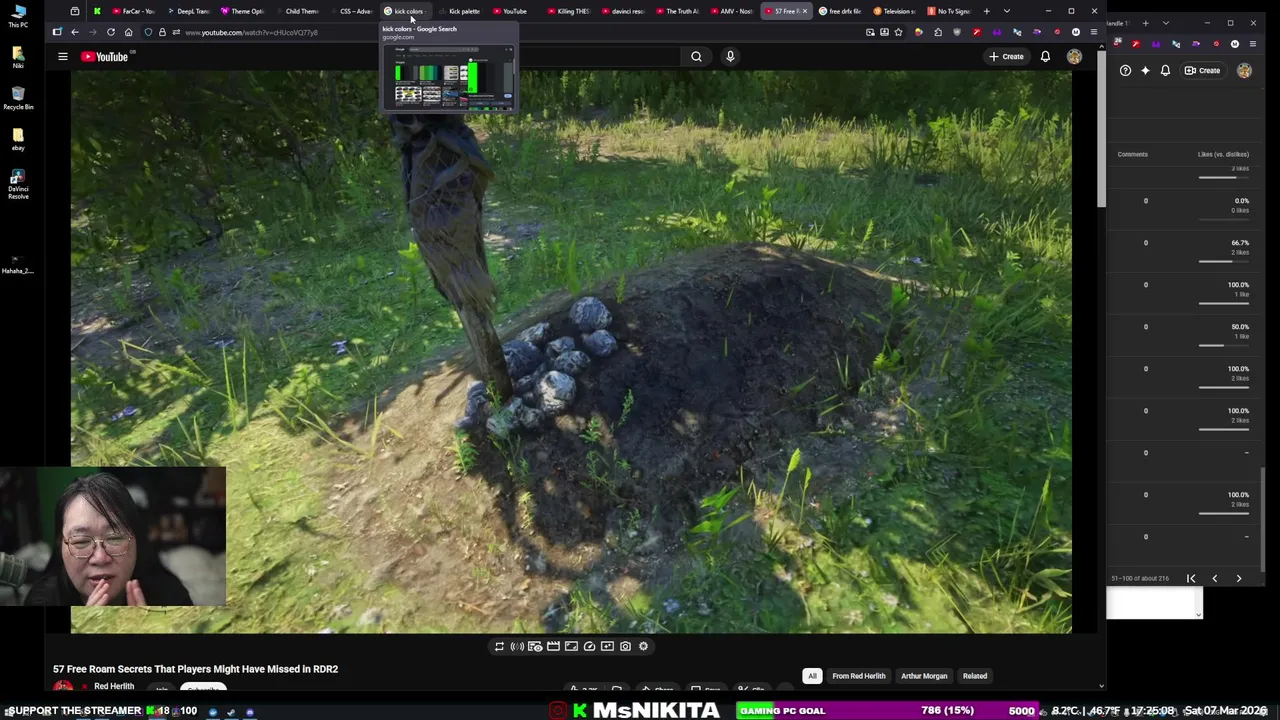Open DaVinci Resolve desktop shortcut

pos(18,182)
